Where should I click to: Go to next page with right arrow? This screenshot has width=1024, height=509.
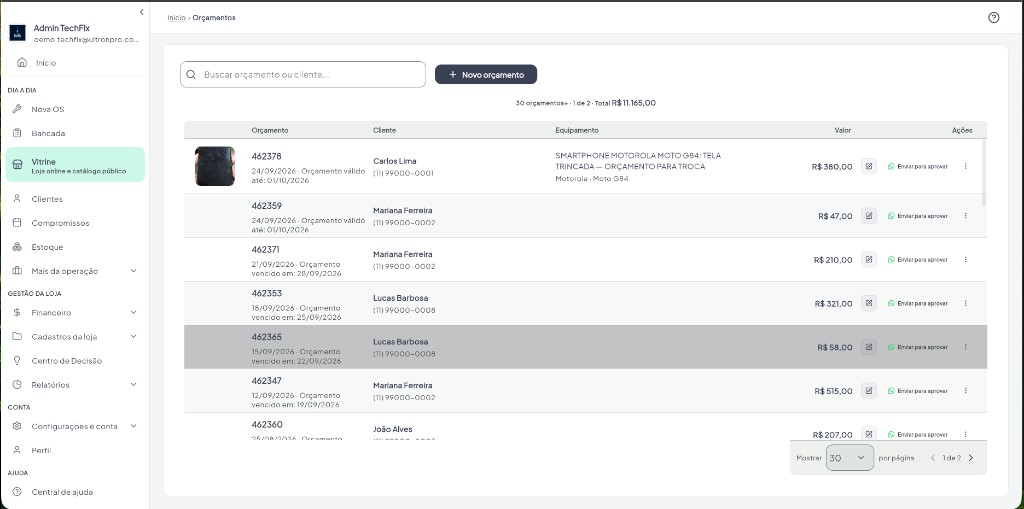(x=970, y=458)
